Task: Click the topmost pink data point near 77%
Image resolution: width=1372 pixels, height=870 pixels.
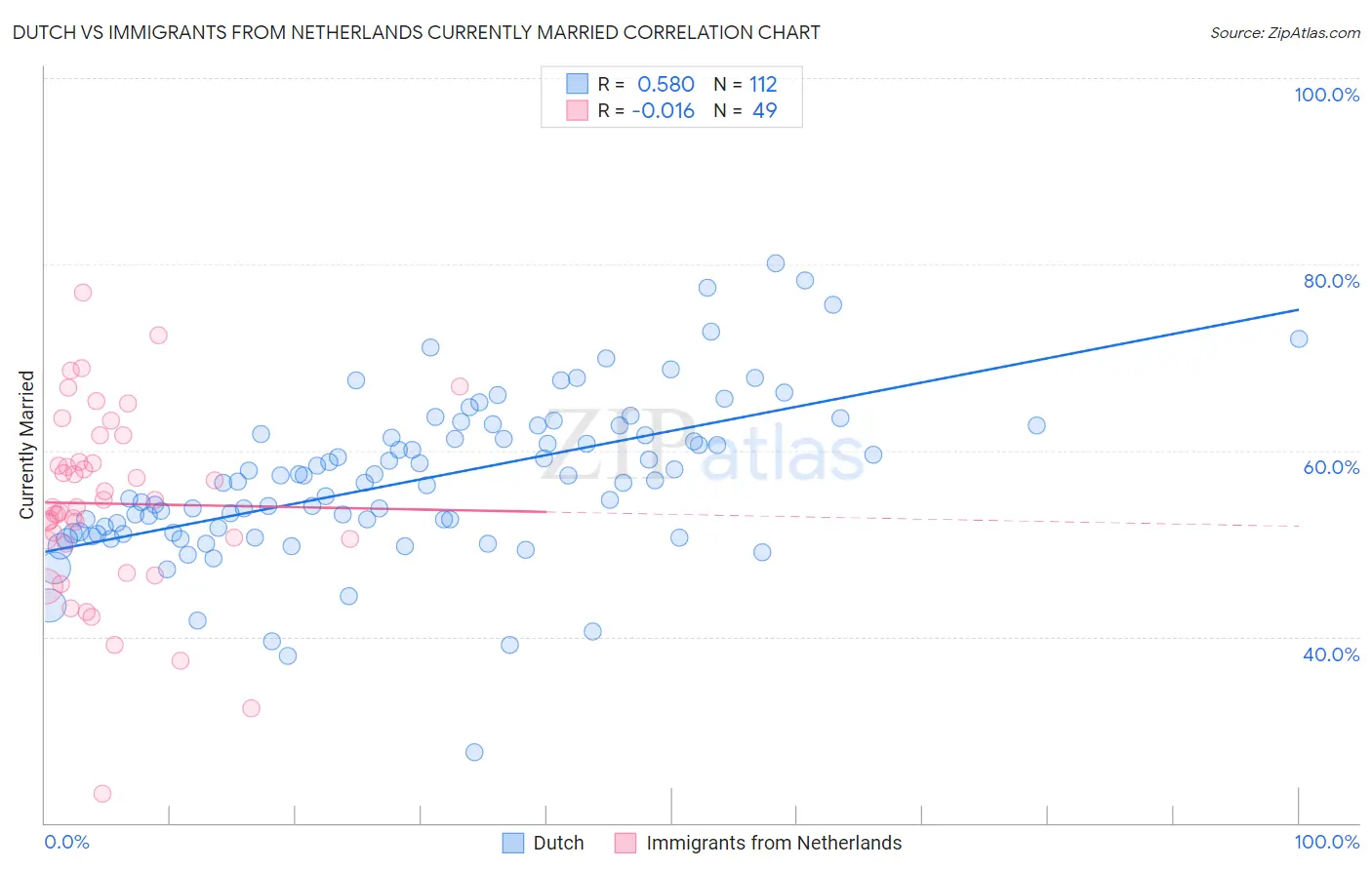Action: pos(83,293)
